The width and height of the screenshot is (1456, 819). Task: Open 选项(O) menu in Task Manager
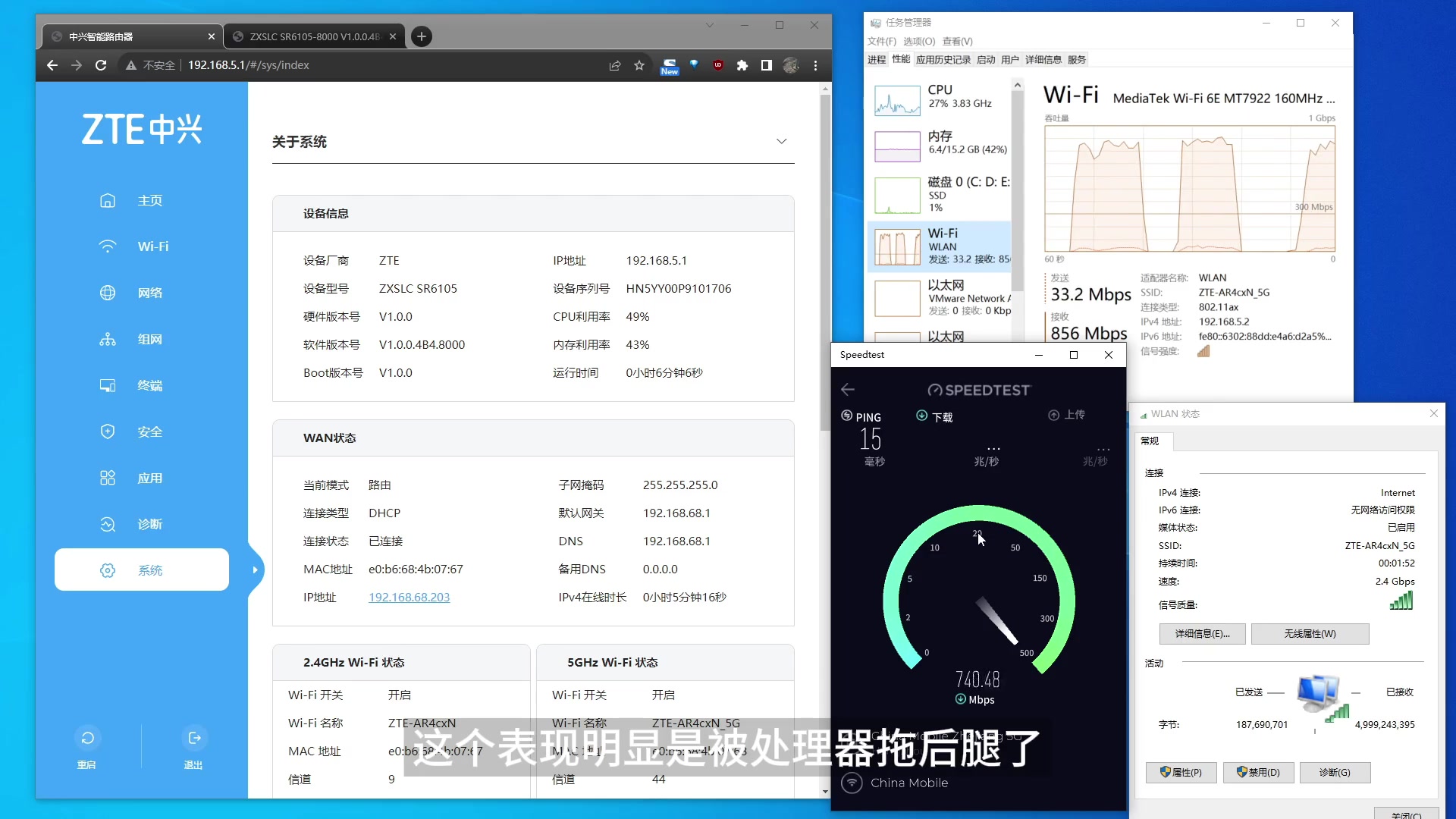tap(919, 42)
